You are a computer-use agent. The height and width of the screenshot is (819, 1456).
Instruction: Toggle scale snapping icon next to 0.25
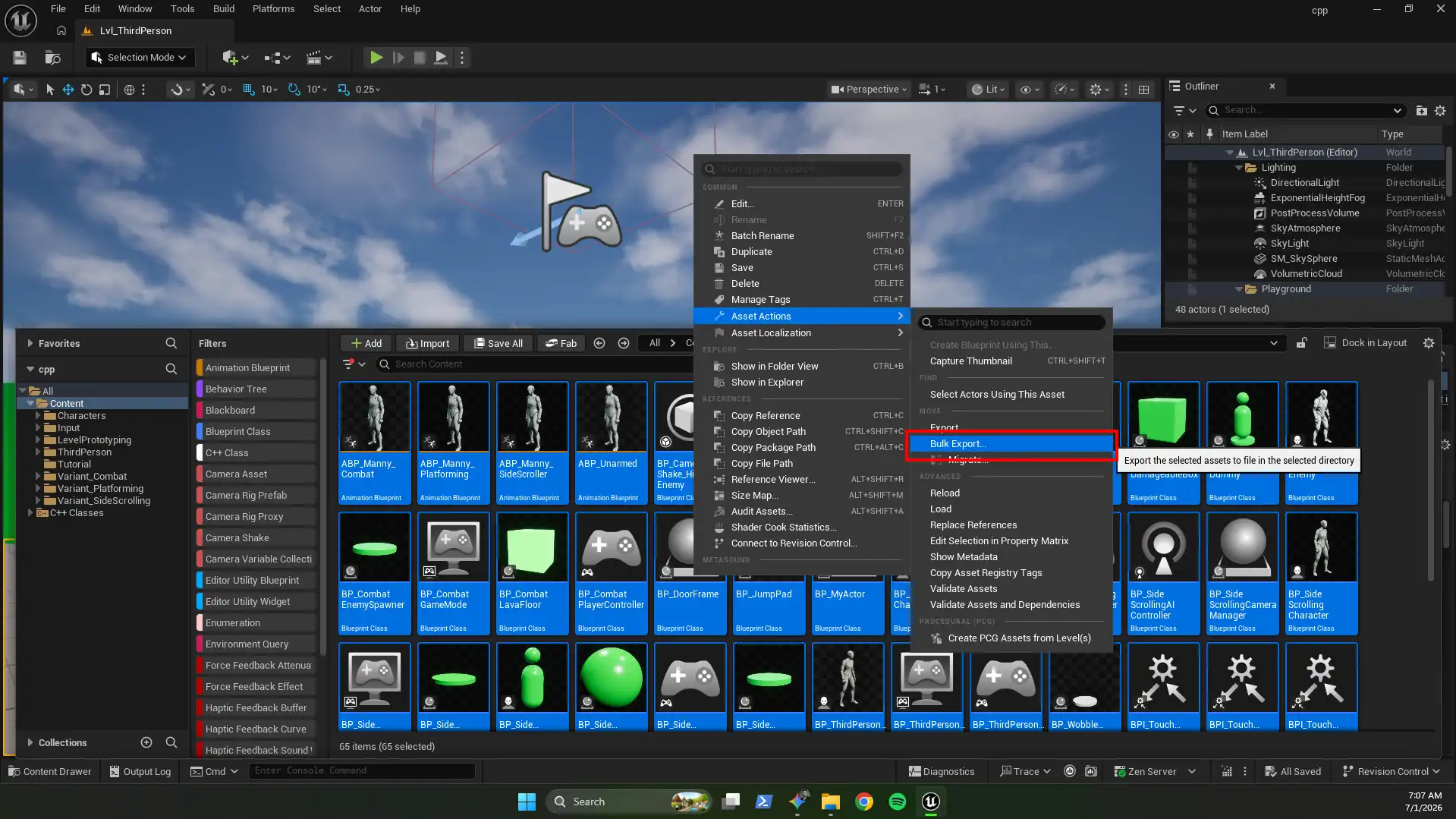pos(344,90)
